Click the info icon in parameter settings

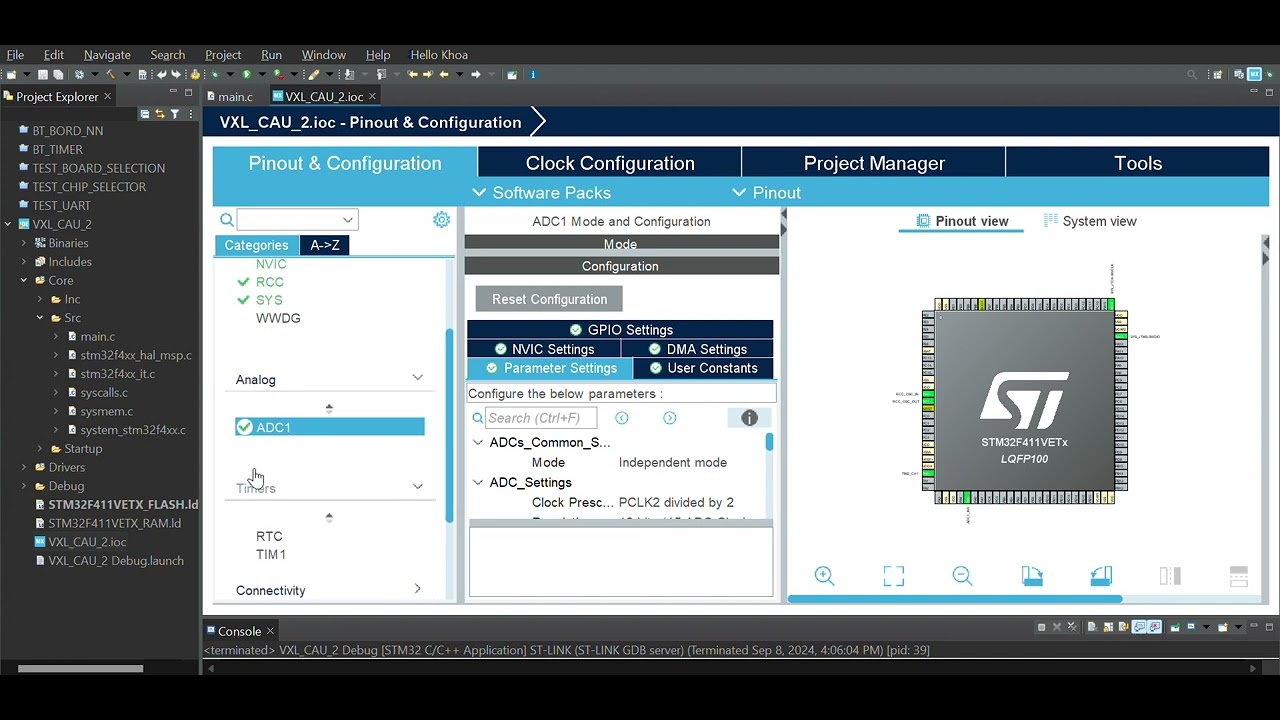749,418
